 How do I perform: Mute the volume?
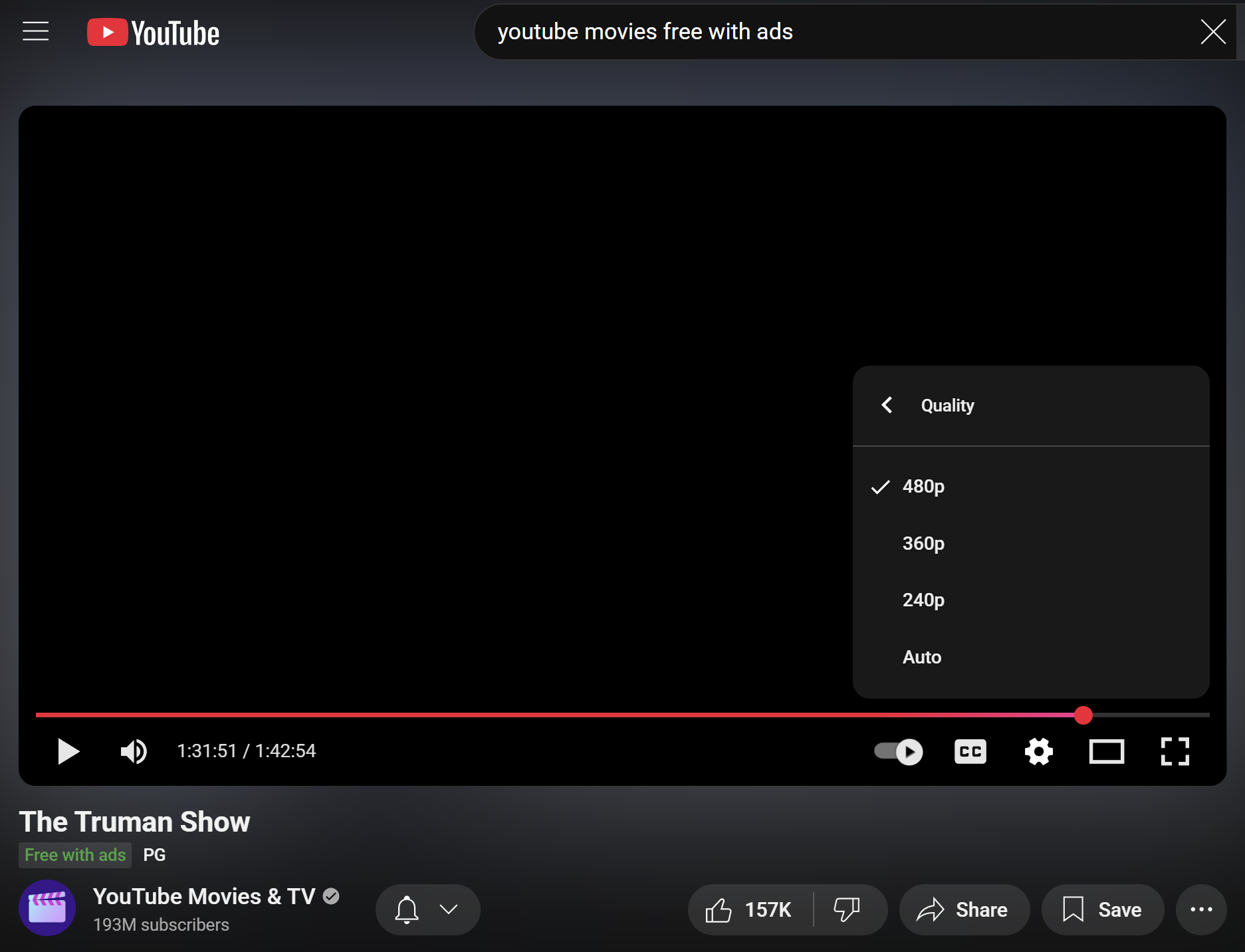(134, 751)
